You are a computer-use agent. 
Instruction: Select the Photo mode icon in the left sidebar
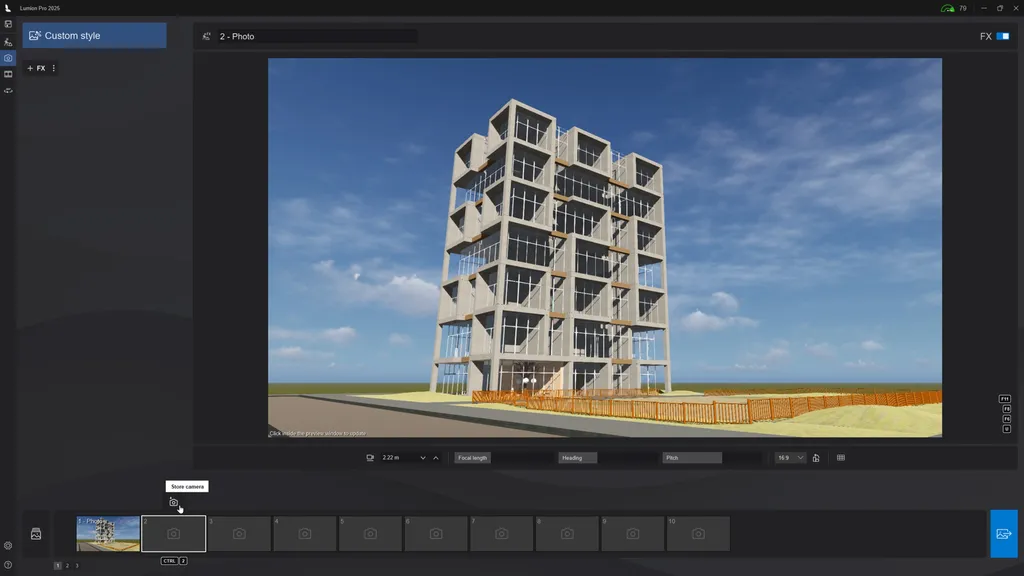click(x=8, y=58)
